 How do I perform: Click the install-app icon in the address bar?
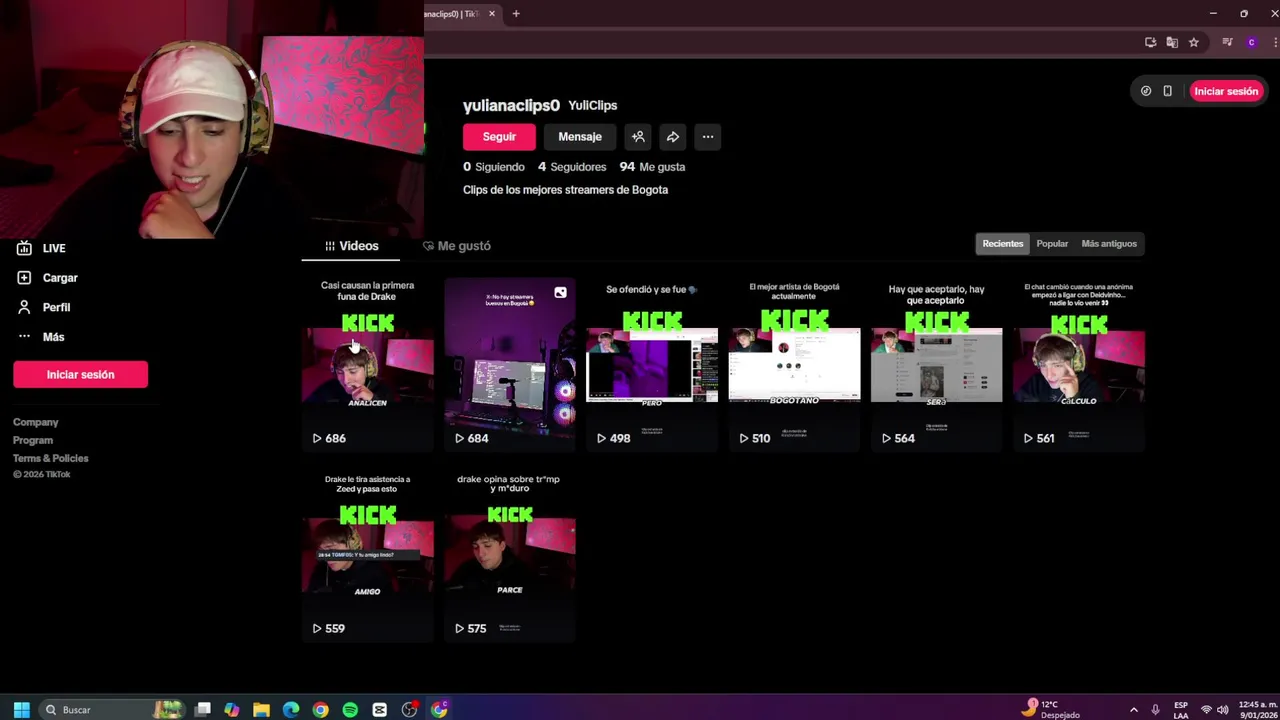[x=1150, y=42]
